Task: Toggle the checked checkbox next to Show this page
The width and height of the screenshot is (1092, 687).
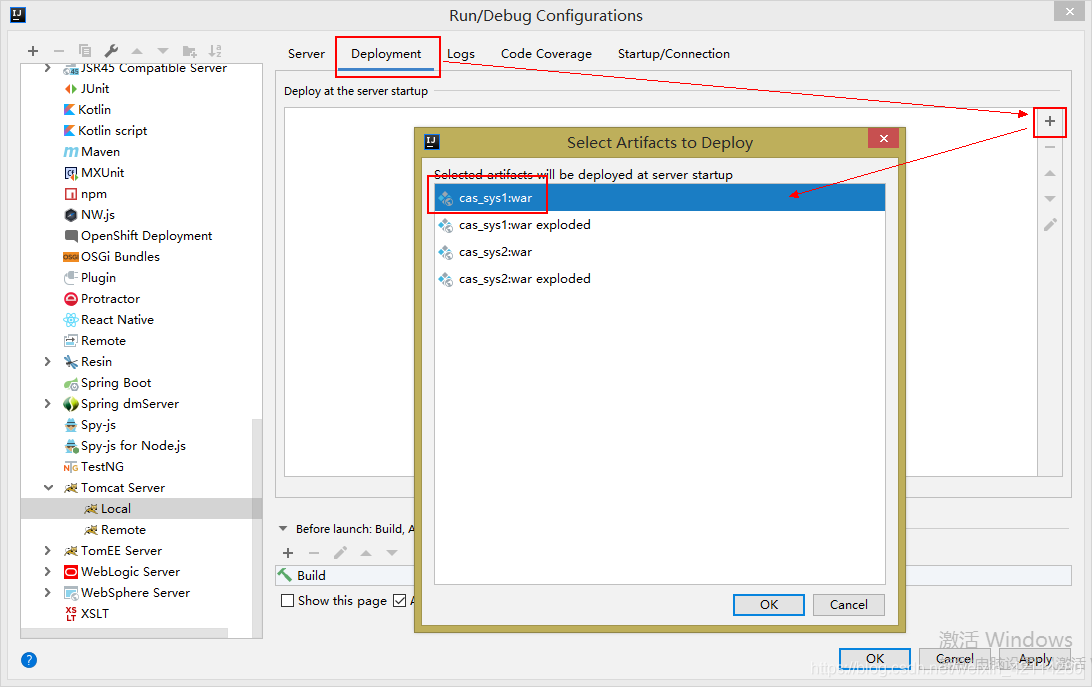Action: tap(399, 601)
